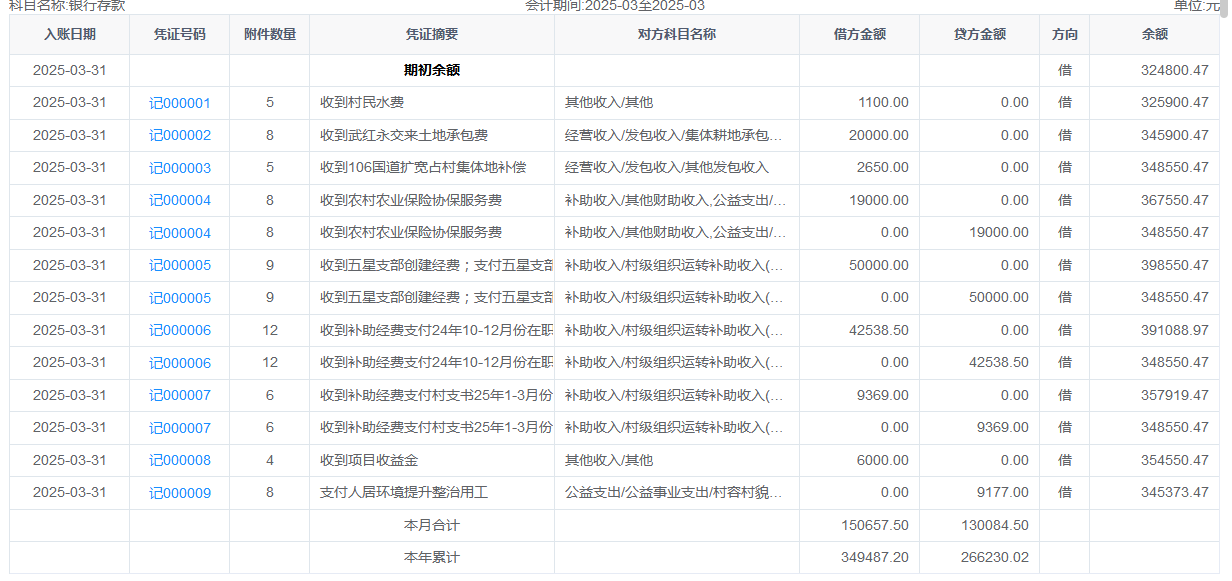This screenshot has width=1232, height=581.
Task: Select the 借方金额 column header
Action: 860,35
